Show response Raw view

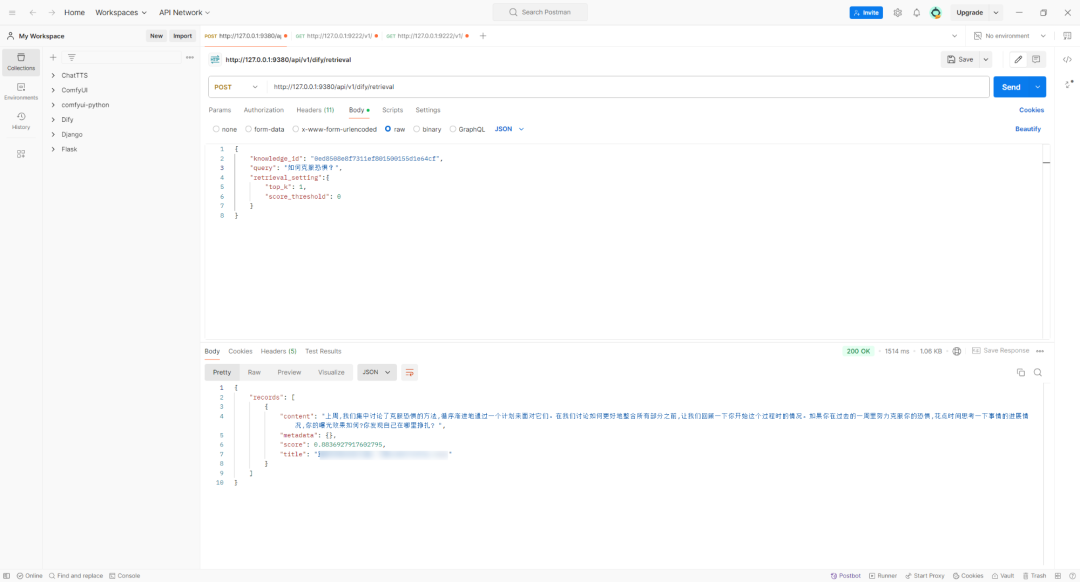click(254, 373)
